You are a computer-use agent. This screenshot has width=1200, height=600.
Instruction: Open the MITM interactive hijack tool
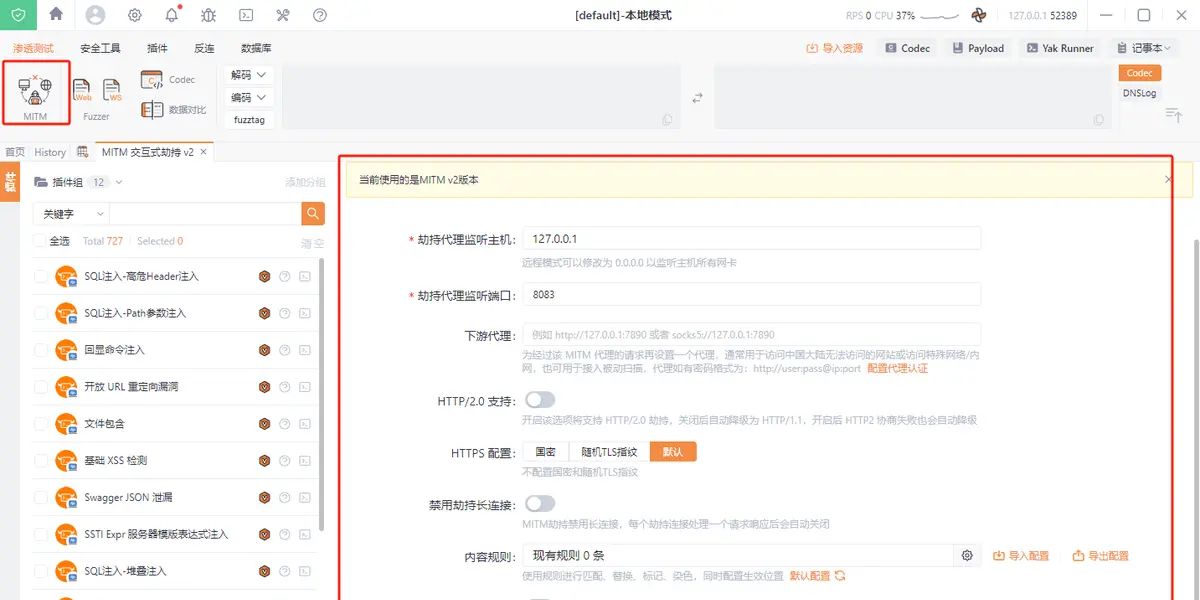click(36, 92)
